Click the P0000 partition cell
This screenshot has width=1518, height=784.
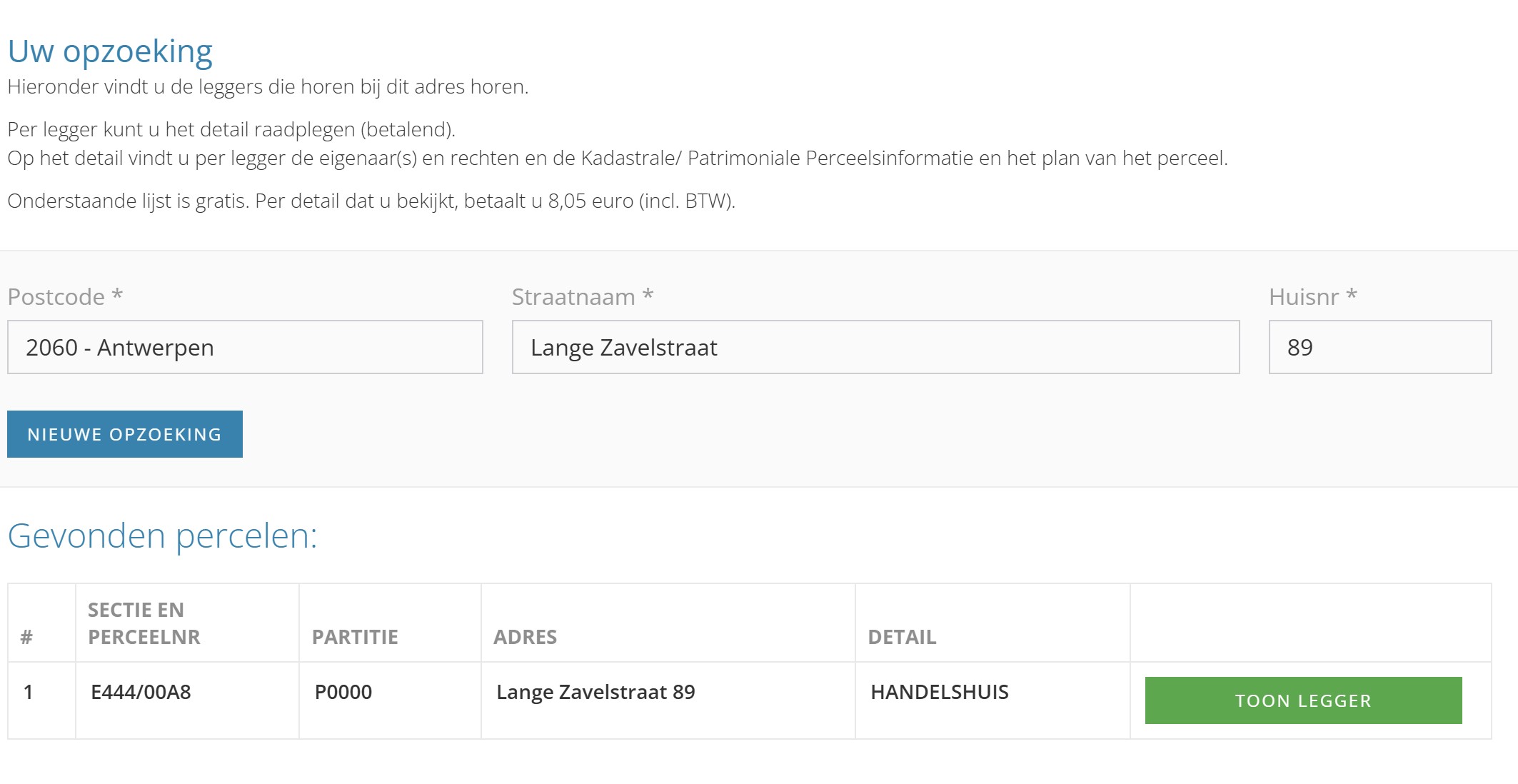click(343, 692)
